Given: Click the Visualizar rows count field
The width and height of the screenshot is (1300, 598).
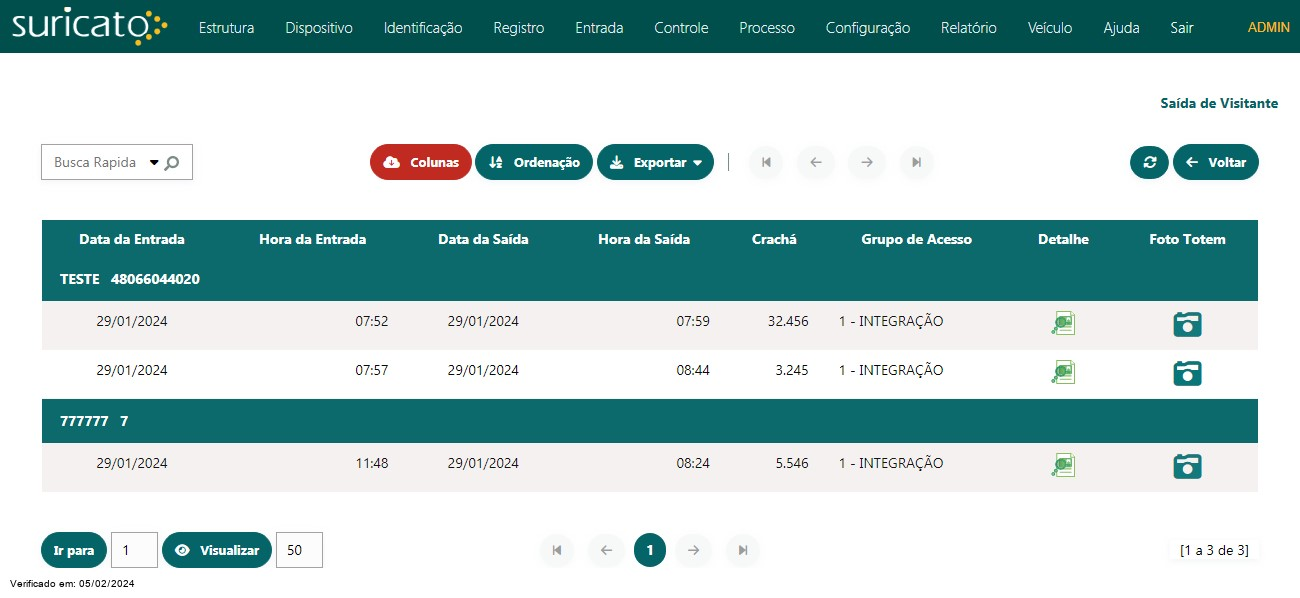Looking at the screenshot, I should [x=299, y=550].
